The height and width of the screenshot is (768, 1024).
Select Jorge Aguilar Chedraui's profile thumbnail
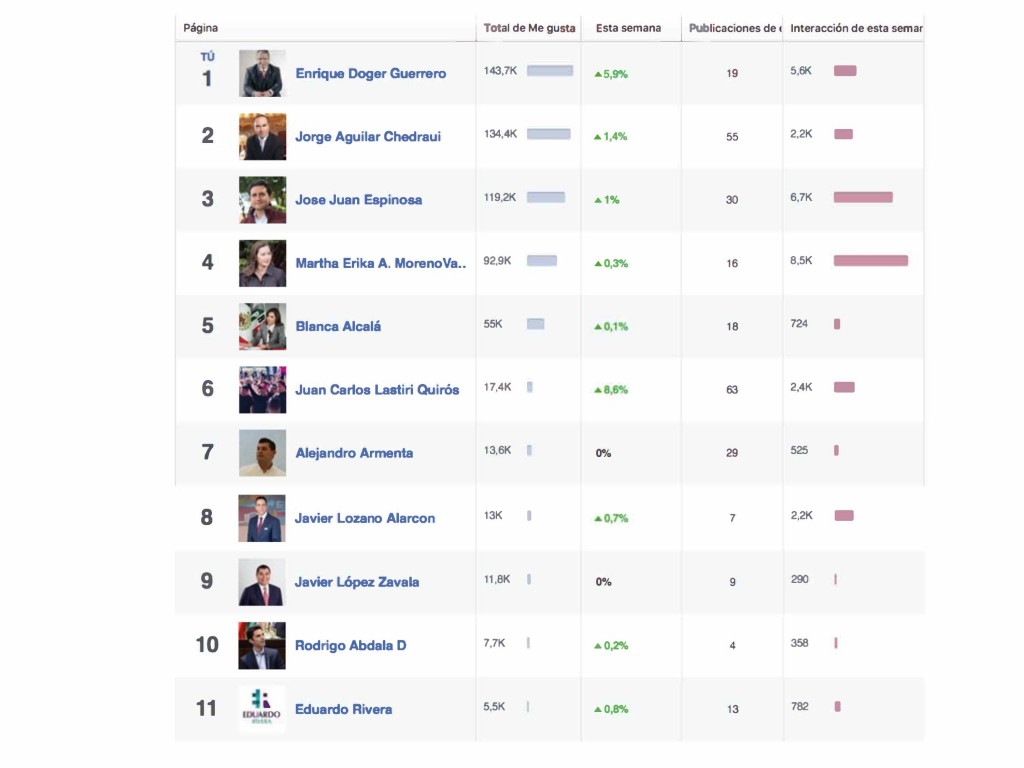pos(263,136)
